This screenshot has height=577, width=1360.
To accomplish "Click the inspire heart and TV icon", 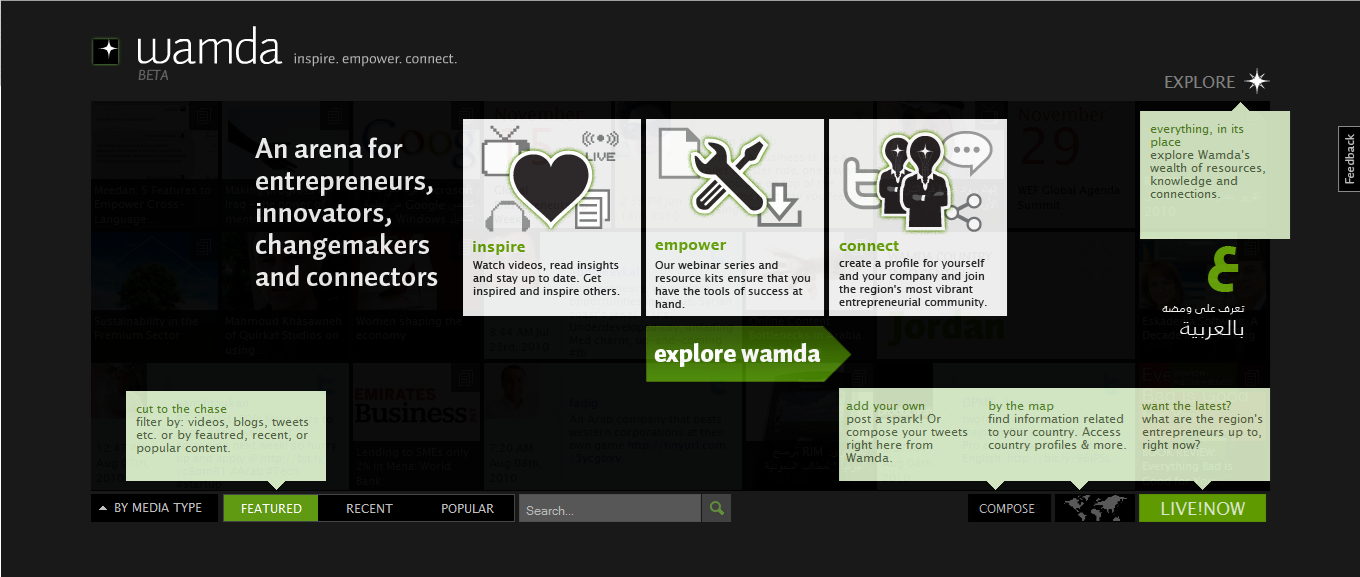I will 550,178.
